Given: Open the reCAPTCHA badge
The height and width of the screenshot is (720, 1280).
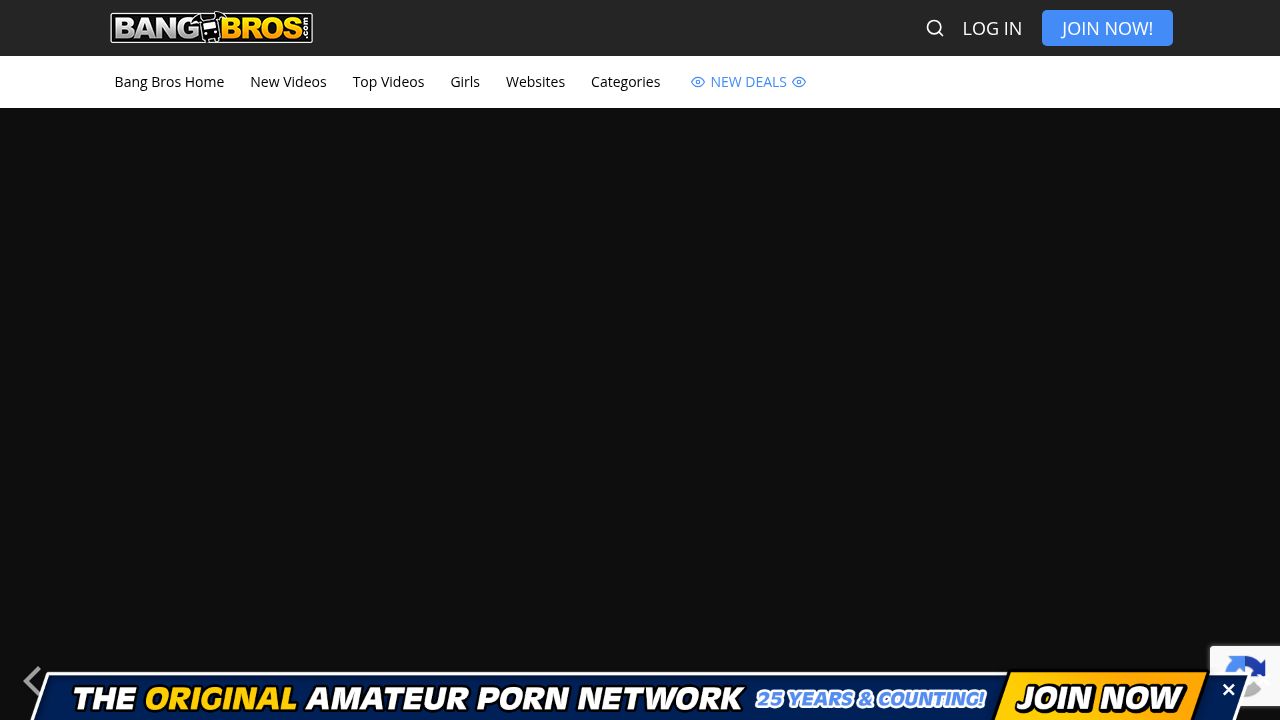Looking at the screenshot, I should [1245, 676].
